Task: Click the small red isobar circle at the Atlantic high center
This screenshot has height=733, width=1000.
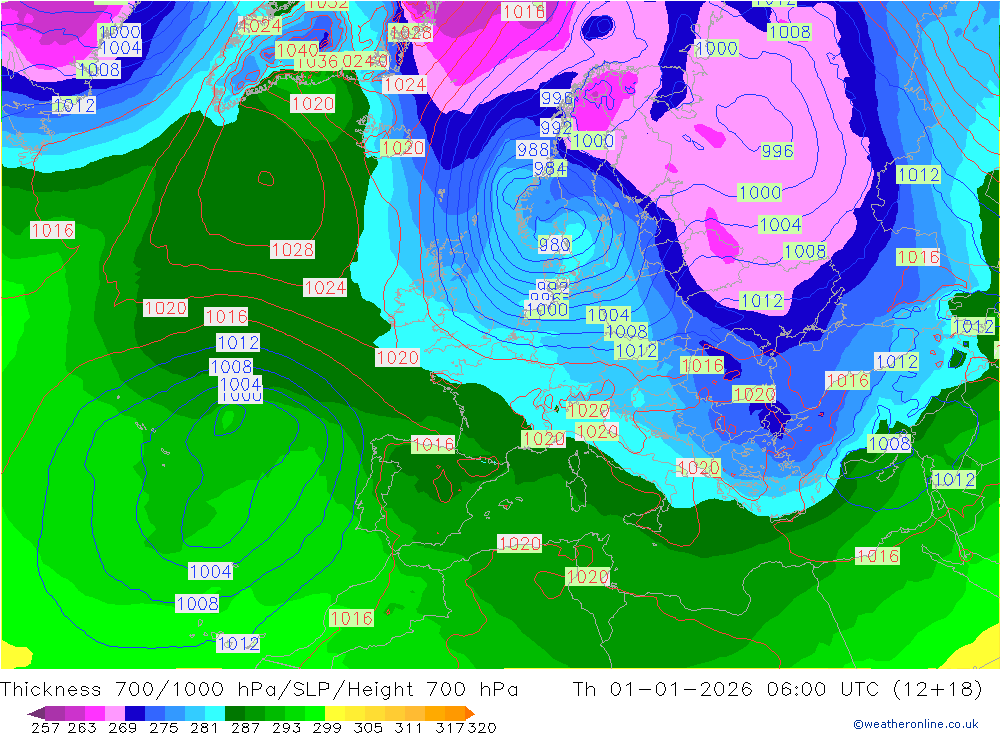Action: (266, 179)
